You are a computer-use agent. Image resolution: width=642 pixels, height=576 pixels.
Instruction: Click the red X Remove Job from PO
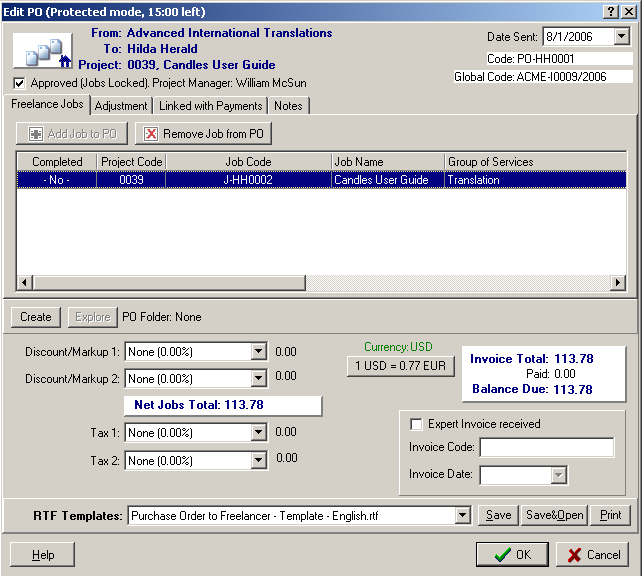click(x=203, y=133)
